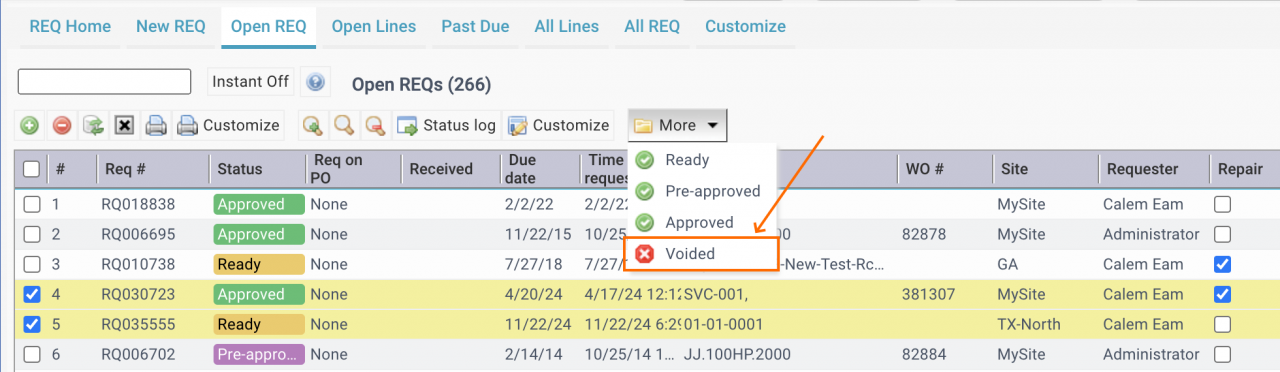
Task: Click requisition number RQ006695
Action: point(138,234)
